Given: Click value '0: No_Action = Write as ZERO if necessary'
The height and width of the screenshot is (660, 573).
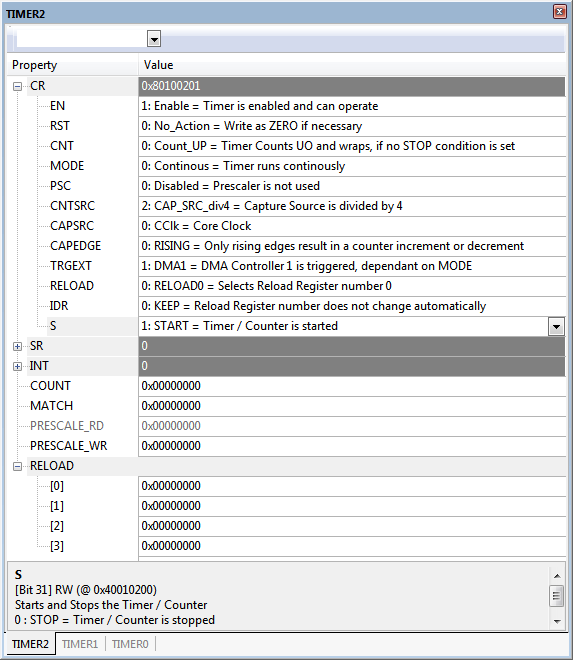Looking at the screenshot, I should [x=352, y=126].
